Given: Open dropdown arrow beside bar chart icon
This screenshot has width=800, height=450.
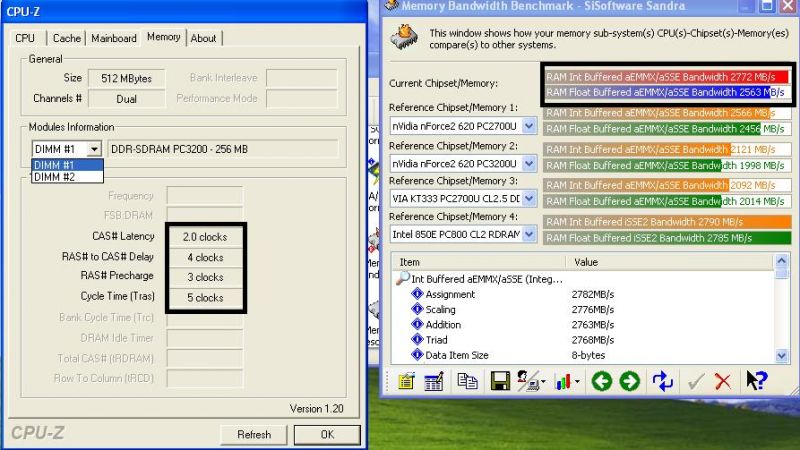Looking at the screenshot, I should click(x=577, y=382).
